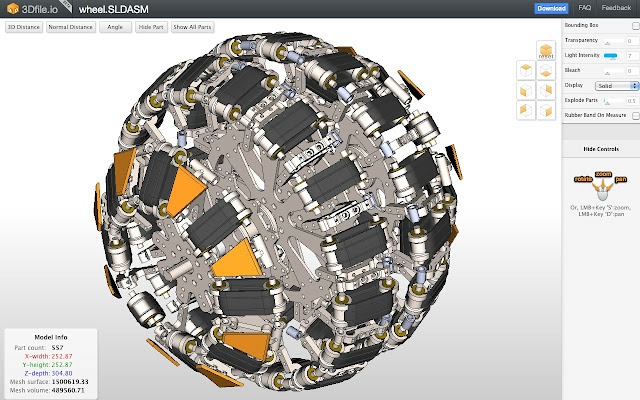This screenshot has height=400, width=640.
Task: Collapse panel with Hide Controls
Action: (x=600, y=148)
